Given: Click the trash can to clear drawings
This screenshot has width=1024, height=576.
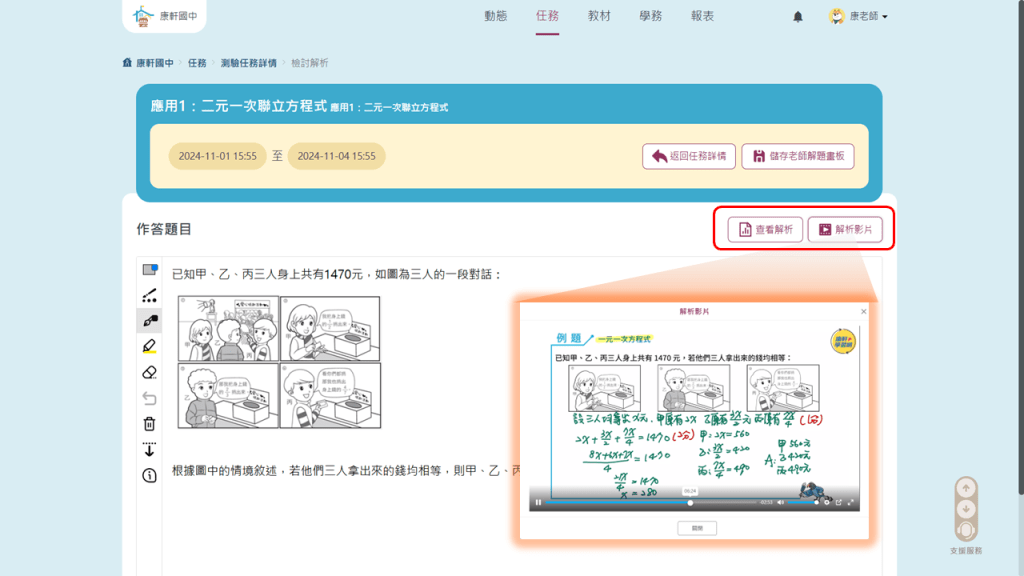Looking at the screenshot, I should click(150, 424).
